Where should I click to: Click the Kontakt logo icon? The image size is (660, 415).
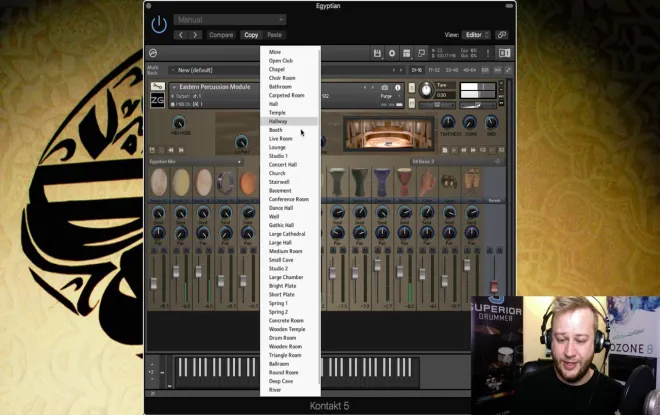153,53
